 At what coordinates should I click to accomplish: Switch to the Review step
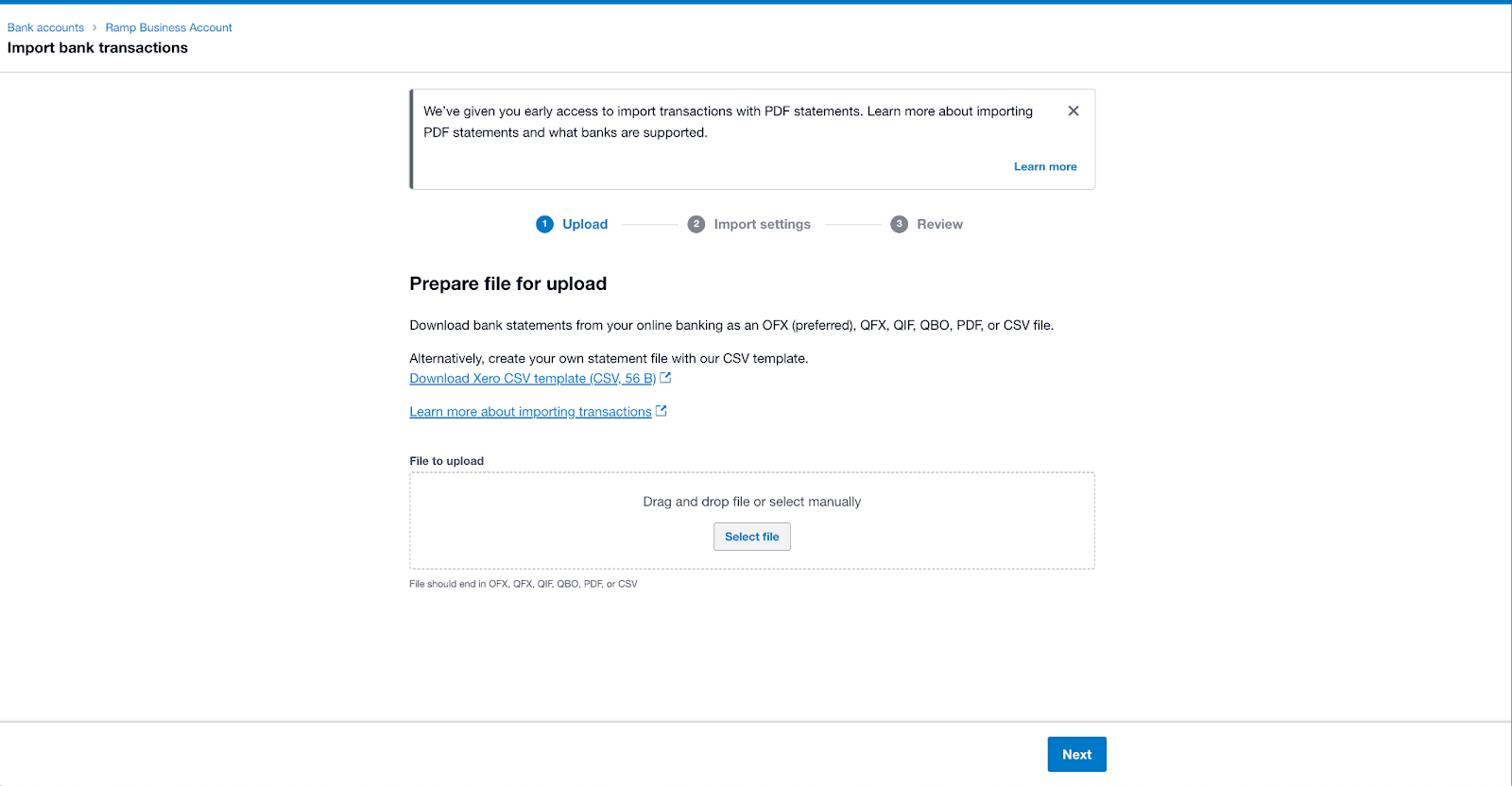[x=940, y=224]
